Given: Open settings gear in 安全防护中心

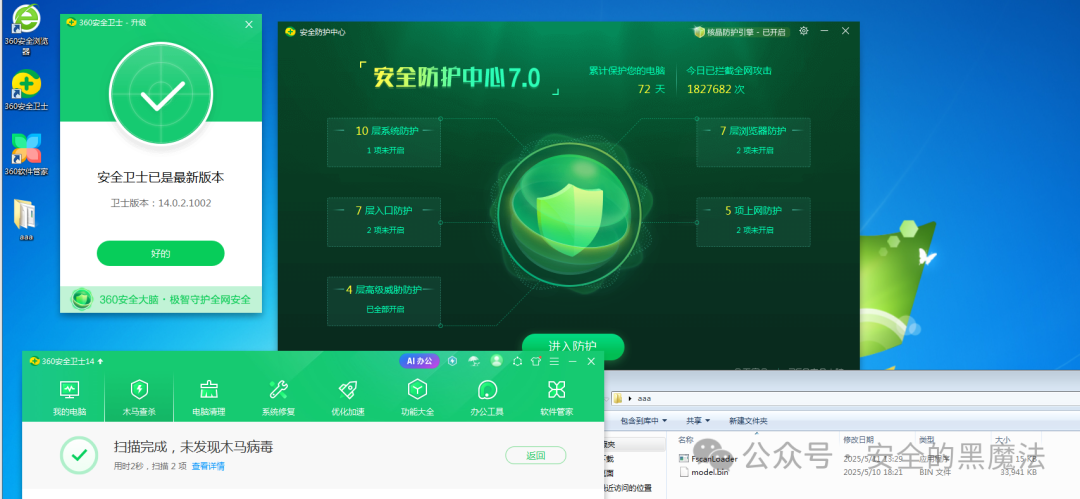Looking at the screenshot, I should point(804,31).
